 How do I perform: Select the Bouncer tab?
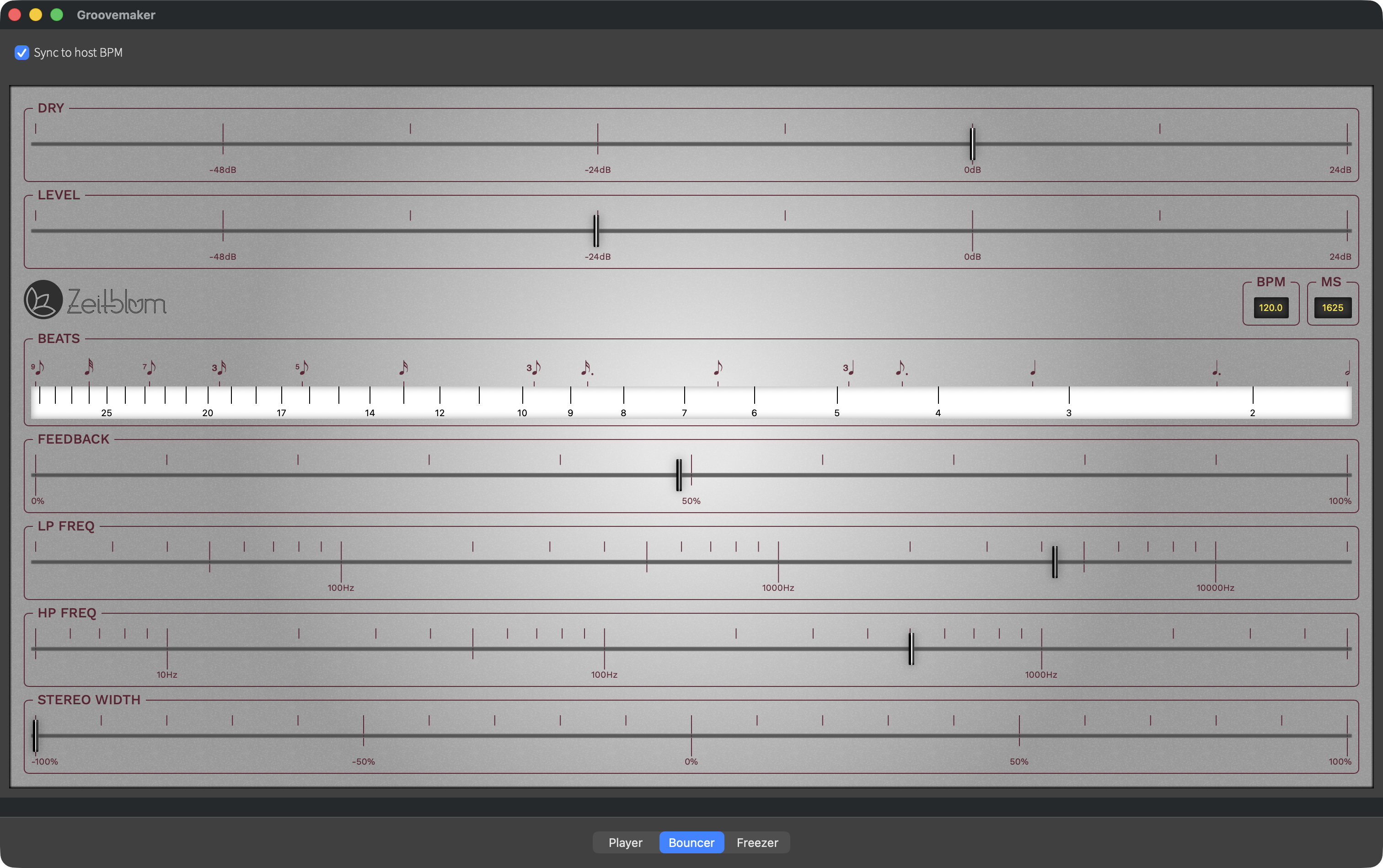[x=692, y=842]
